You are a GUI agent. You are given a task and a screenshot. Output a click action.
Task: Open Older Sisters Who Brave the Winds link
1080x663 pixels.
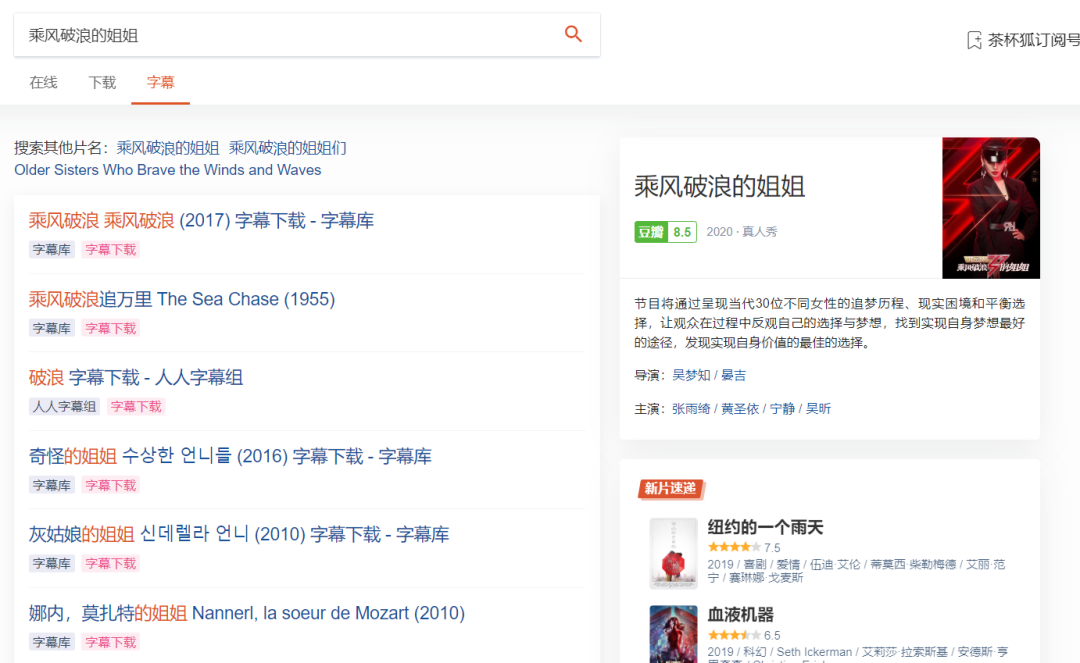[167, 170]
